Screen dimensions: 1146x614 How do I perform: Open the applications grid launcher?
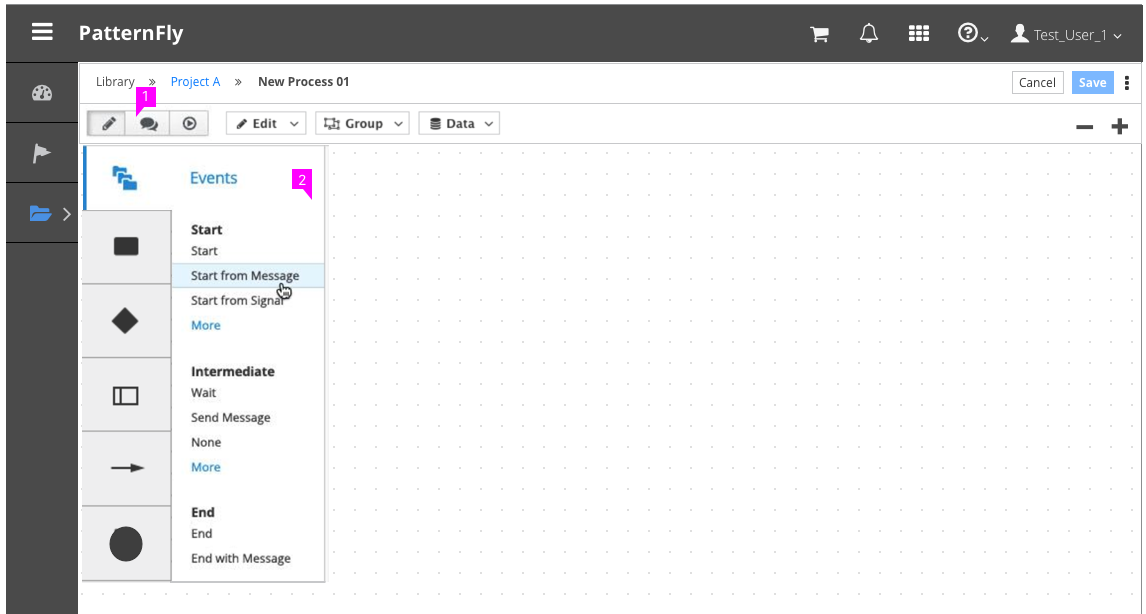[919, 34]
